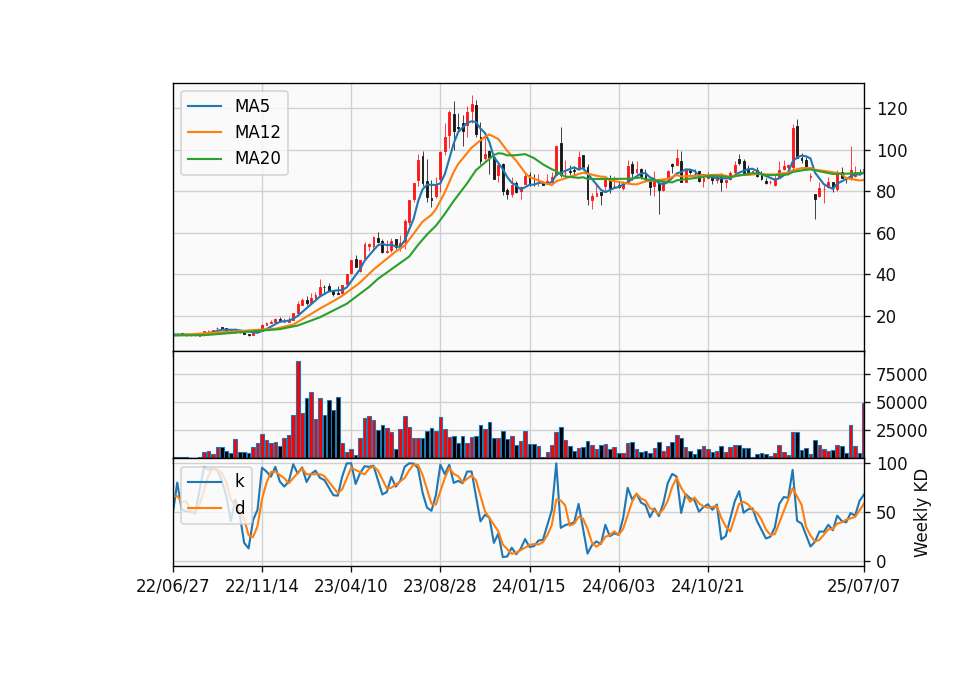Click the 25/07/07 date tick label

pos(864,586)
